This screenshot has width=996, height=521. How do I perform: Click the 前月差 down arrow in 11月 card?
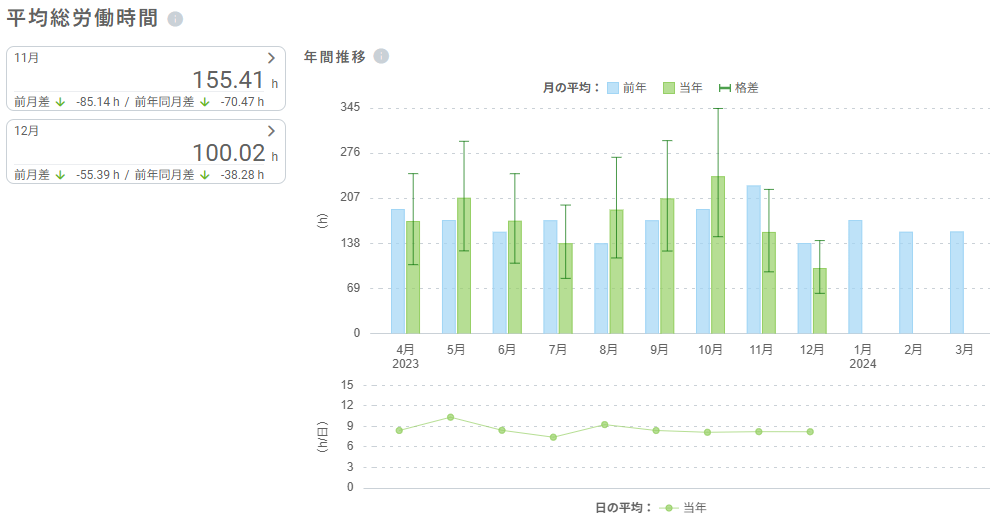pyautogui.click(x=61, y=102)
